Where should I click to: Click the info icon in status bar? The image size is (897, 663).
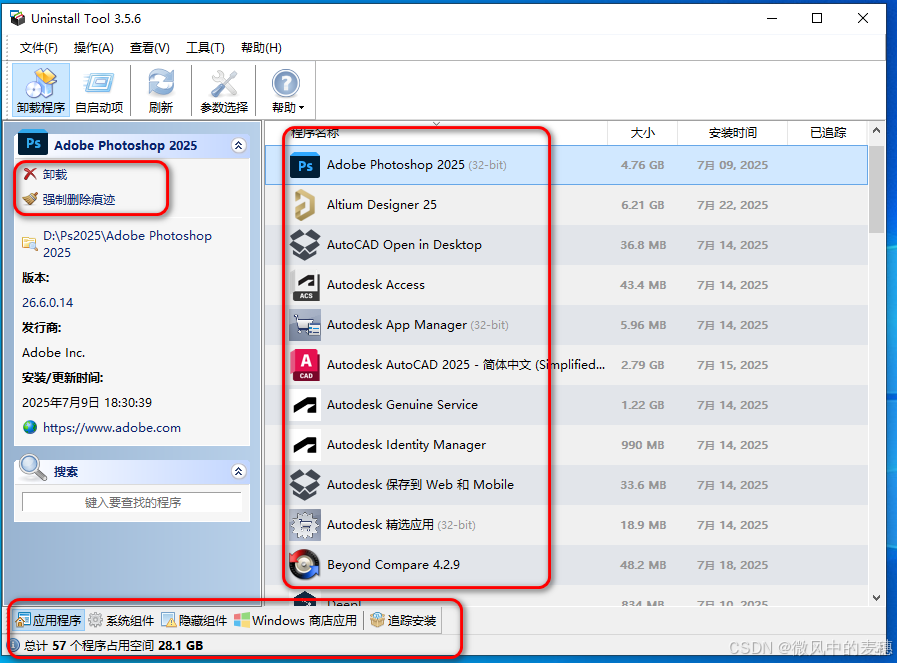click(15, 645)
